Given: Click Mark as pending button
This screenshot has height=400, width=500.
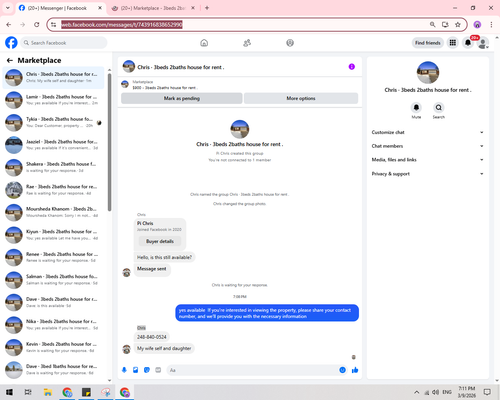Looking at the screenshot, I should coord(182,98).
